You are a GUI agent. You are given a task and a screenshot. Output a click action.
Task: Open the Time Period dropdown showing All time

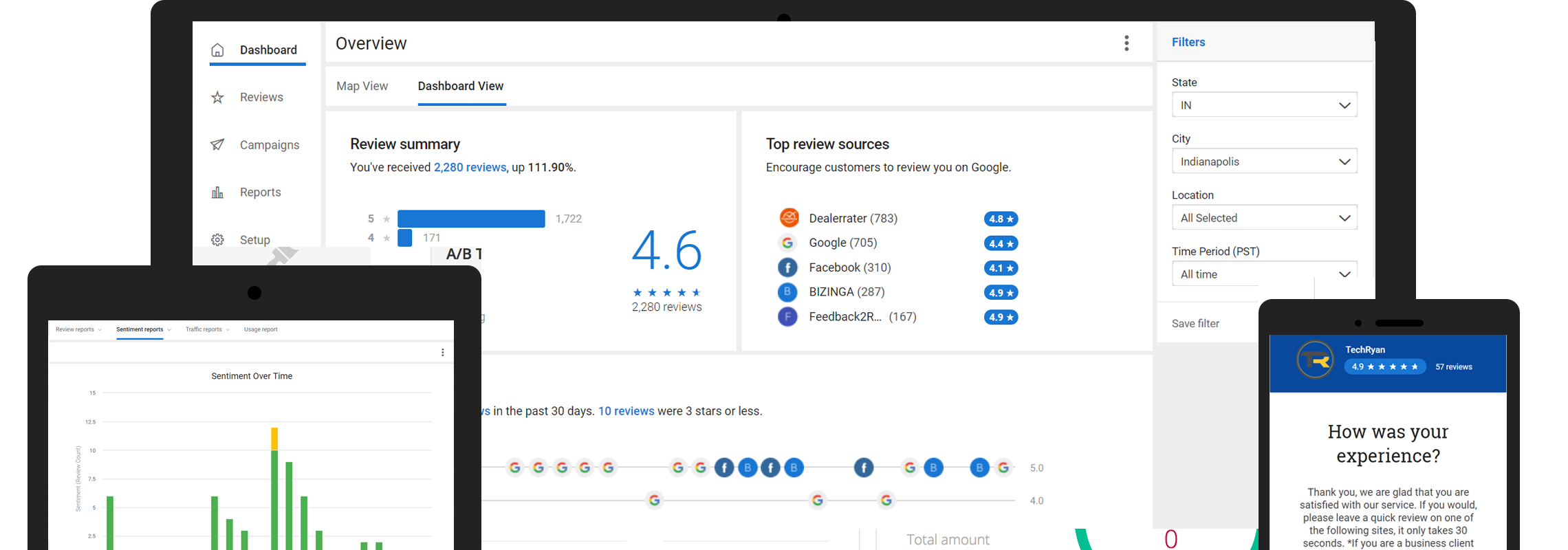[x=1264, y=274]
